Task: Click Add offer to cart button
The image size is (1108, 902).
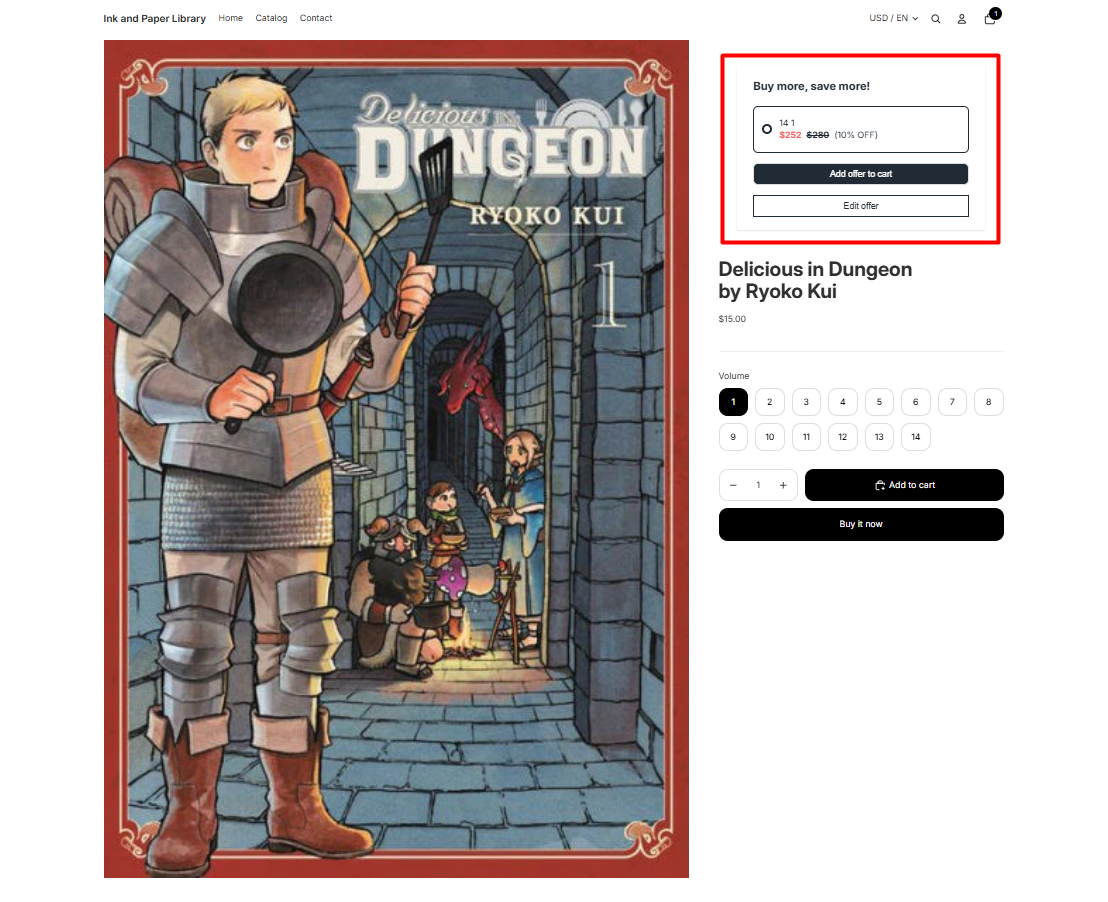Action: coord(861,174)
